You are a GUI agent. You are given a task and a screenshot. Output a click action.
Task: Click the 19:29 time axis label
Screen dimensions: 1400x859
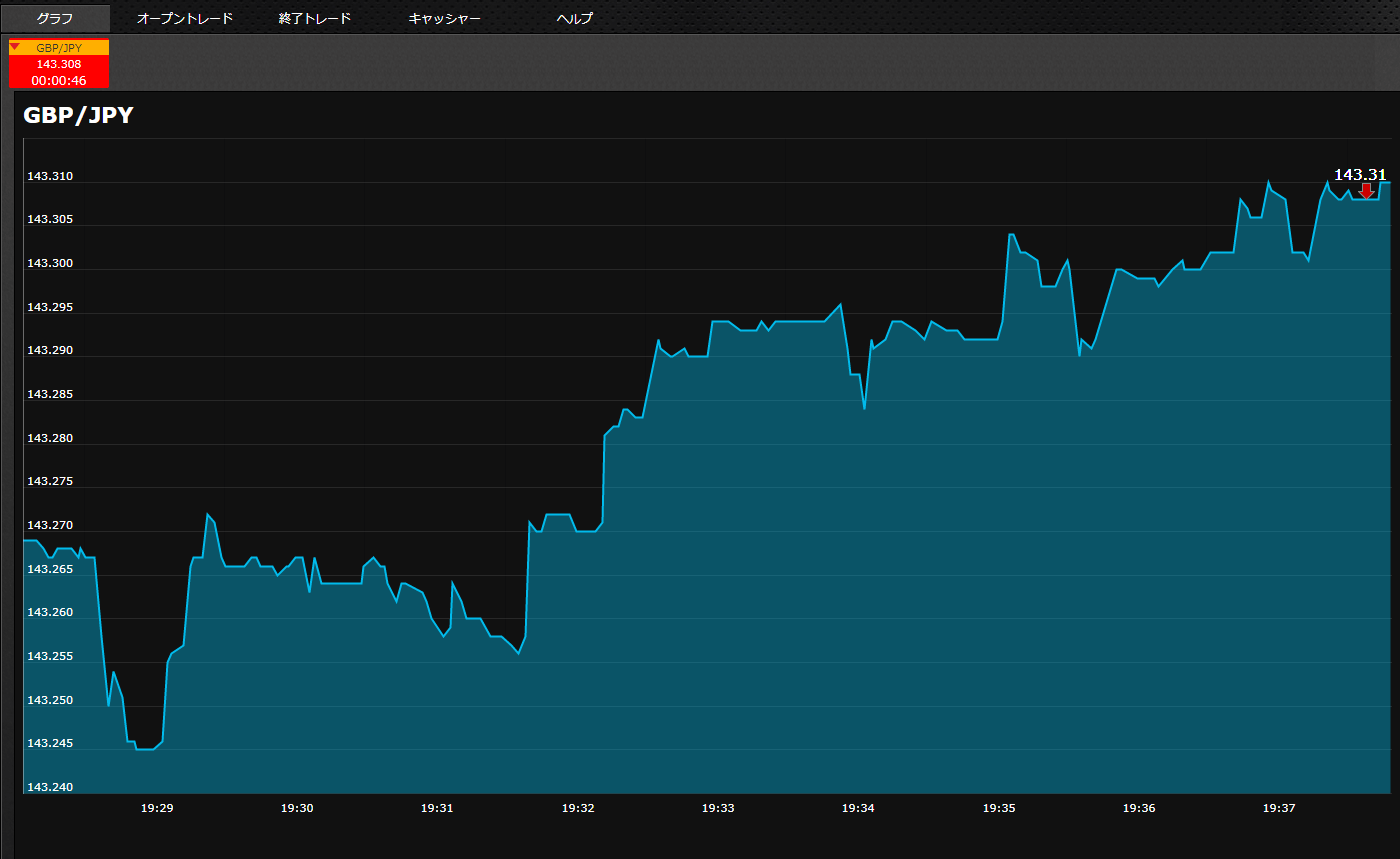[x=157, y=808]
